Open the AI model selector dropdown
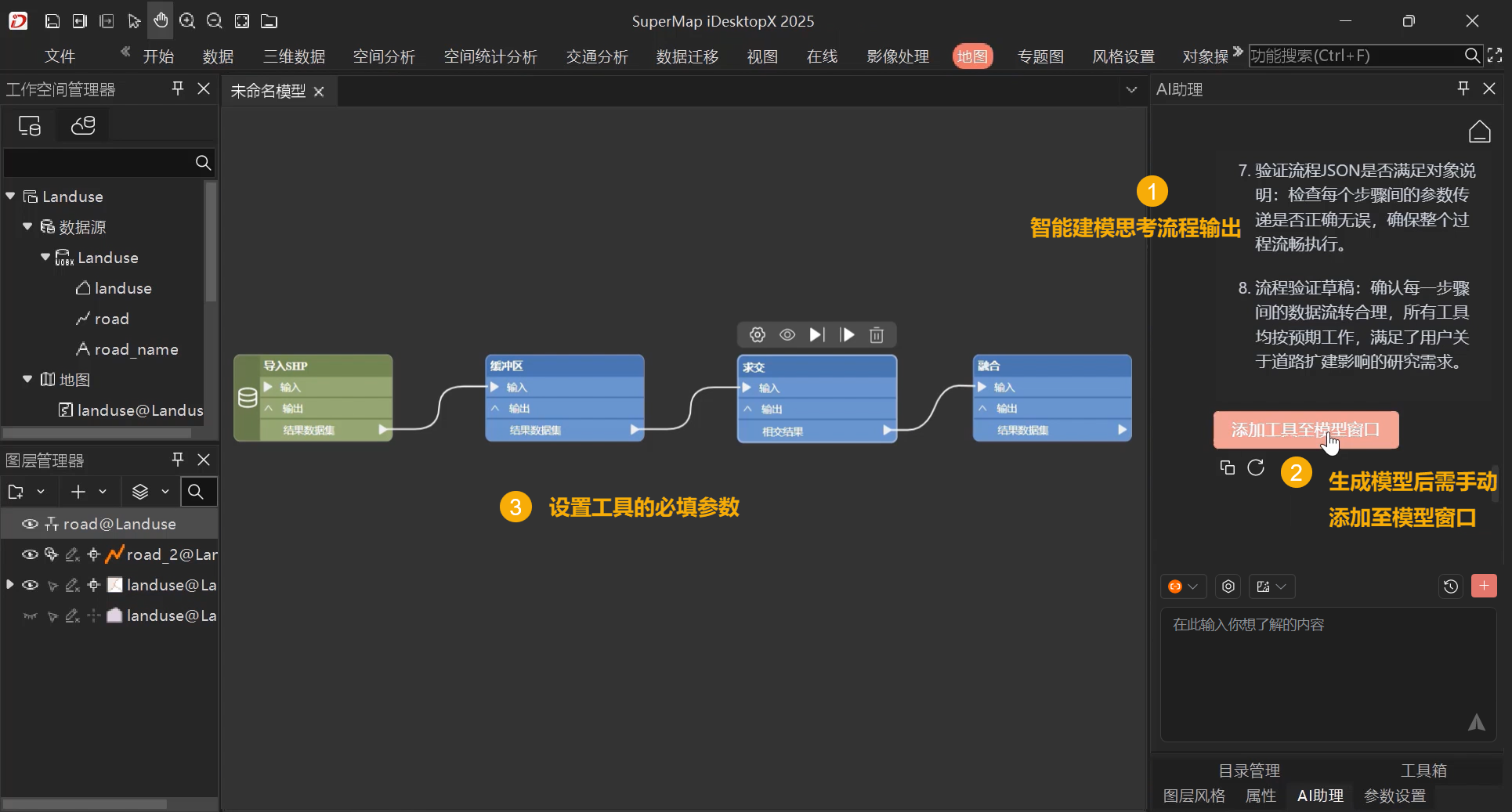Screen dimensions: 1512x812 (1182, 586)
